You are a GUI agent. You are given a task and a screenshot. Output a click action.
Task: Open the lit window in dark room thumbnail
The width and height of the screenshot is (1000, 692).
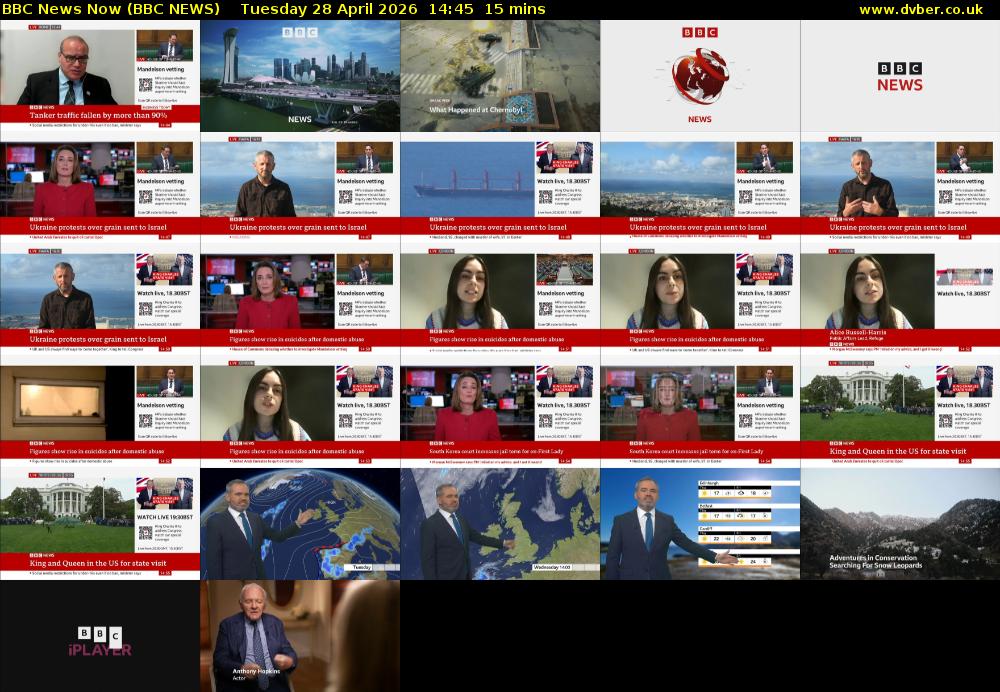pyautogui.click(x=100, y=411)
